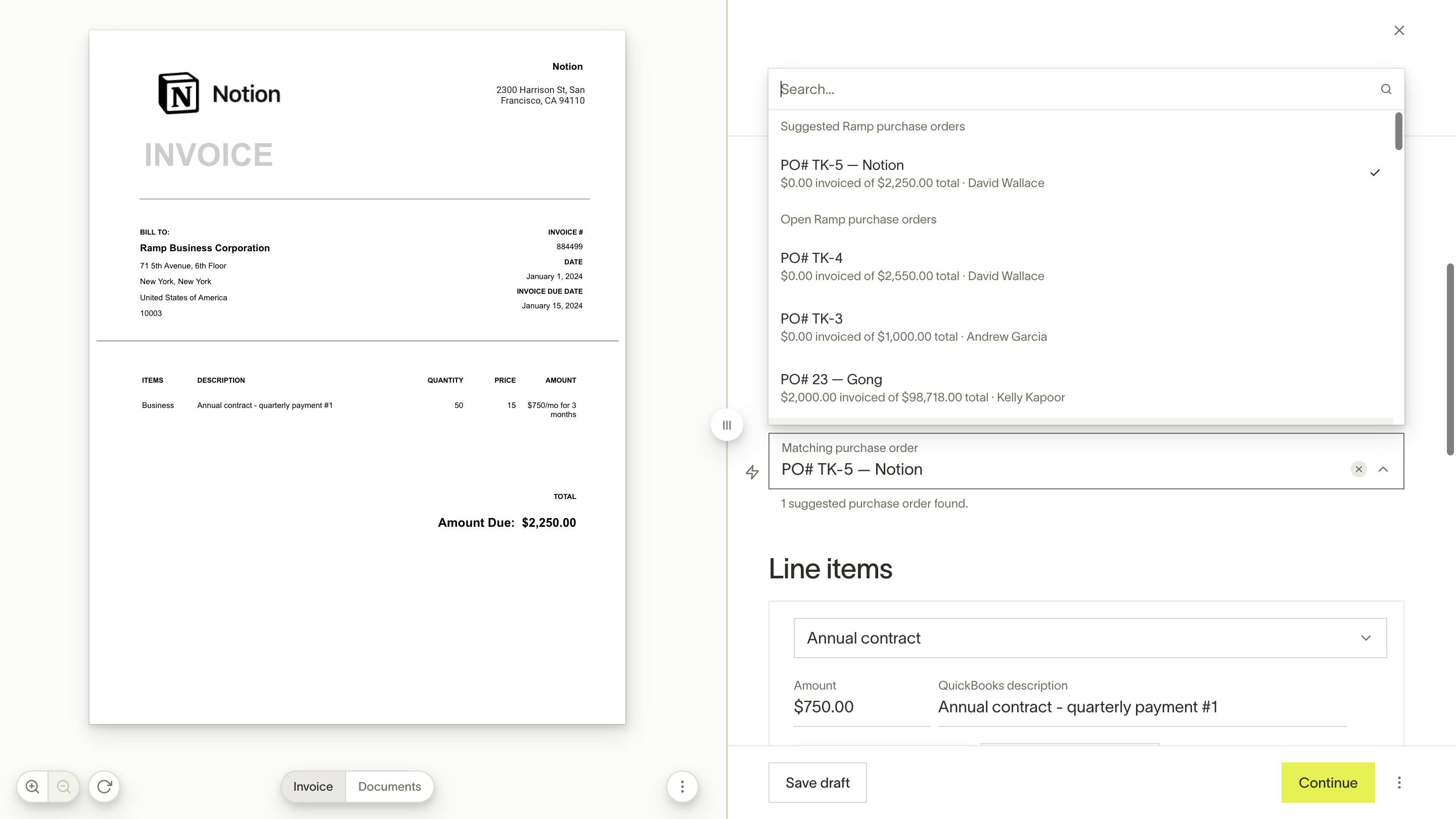Click the lightning bolt autofill icon
Viewport: 1456px width, 819px height.
pyautogui.click(x=752, y=472)
